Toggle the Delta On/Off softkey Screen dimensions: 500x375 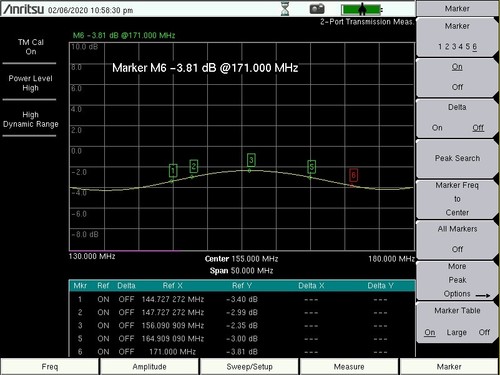pyautogui.click(x=457, y=118)
